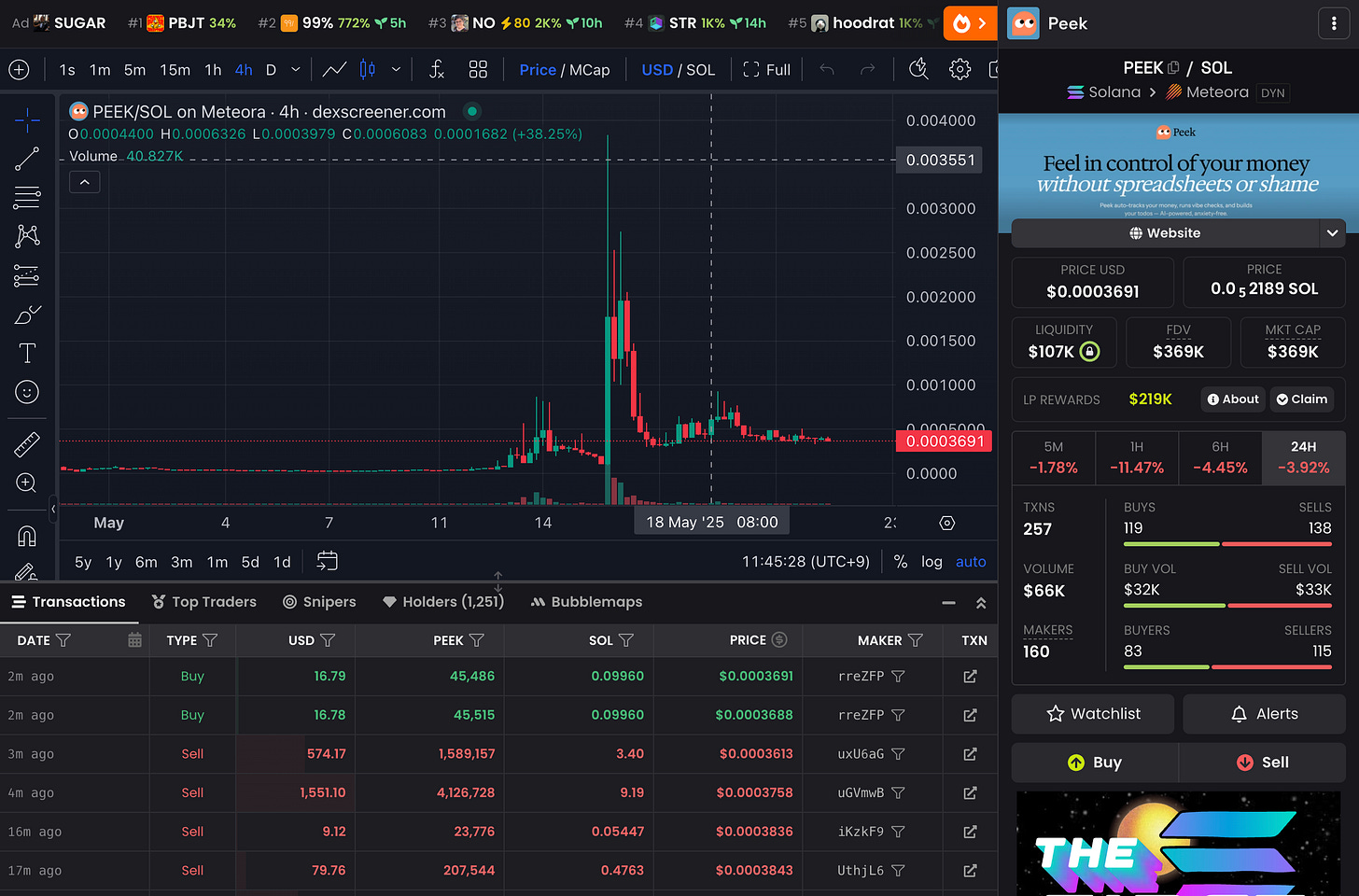Open the date calendar column icon
This screenshot has width=1359, height=896.
click(x=134, y=640)
